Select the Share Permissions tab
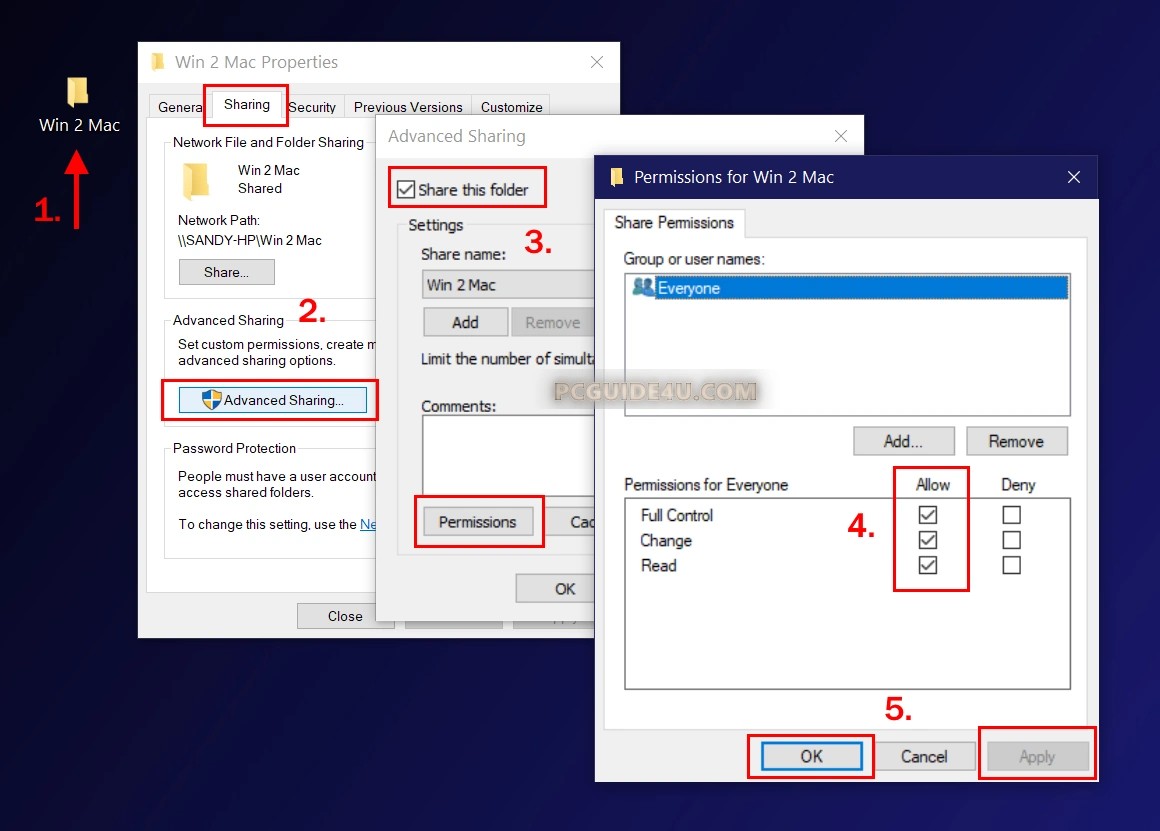The image size is (1160, 831). point(674,223)
